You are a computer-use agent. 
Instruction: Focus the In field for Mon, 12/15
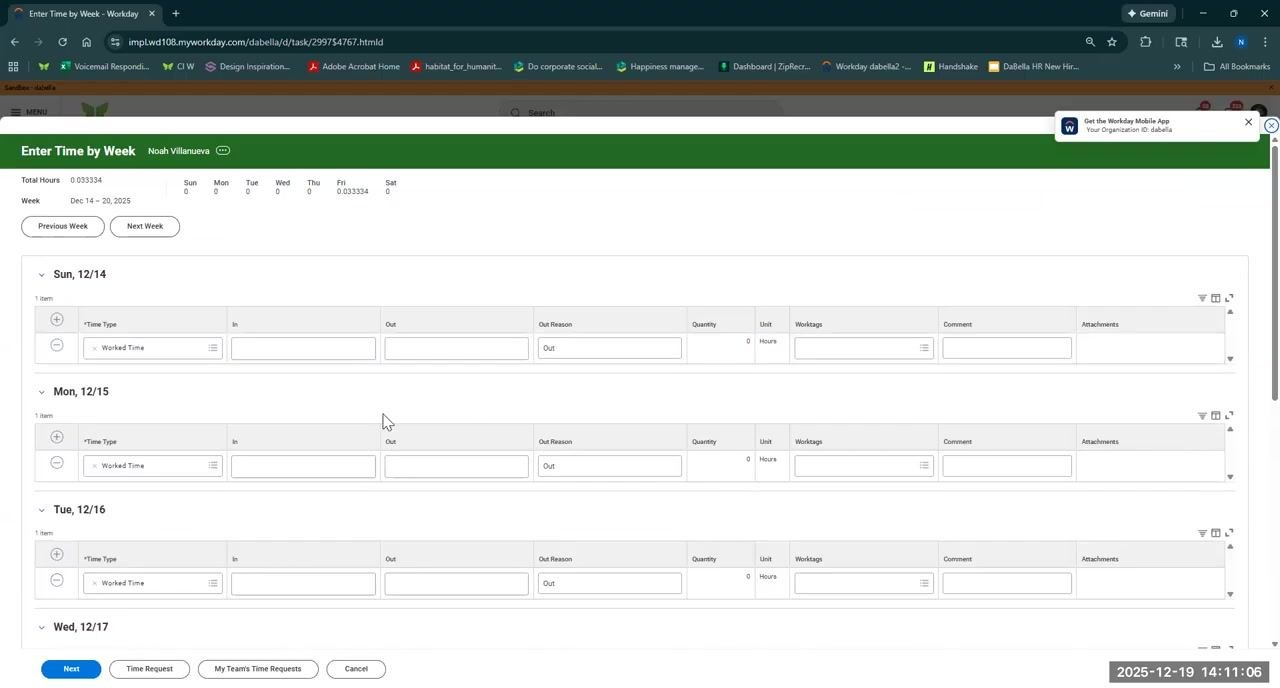point(303,466)
